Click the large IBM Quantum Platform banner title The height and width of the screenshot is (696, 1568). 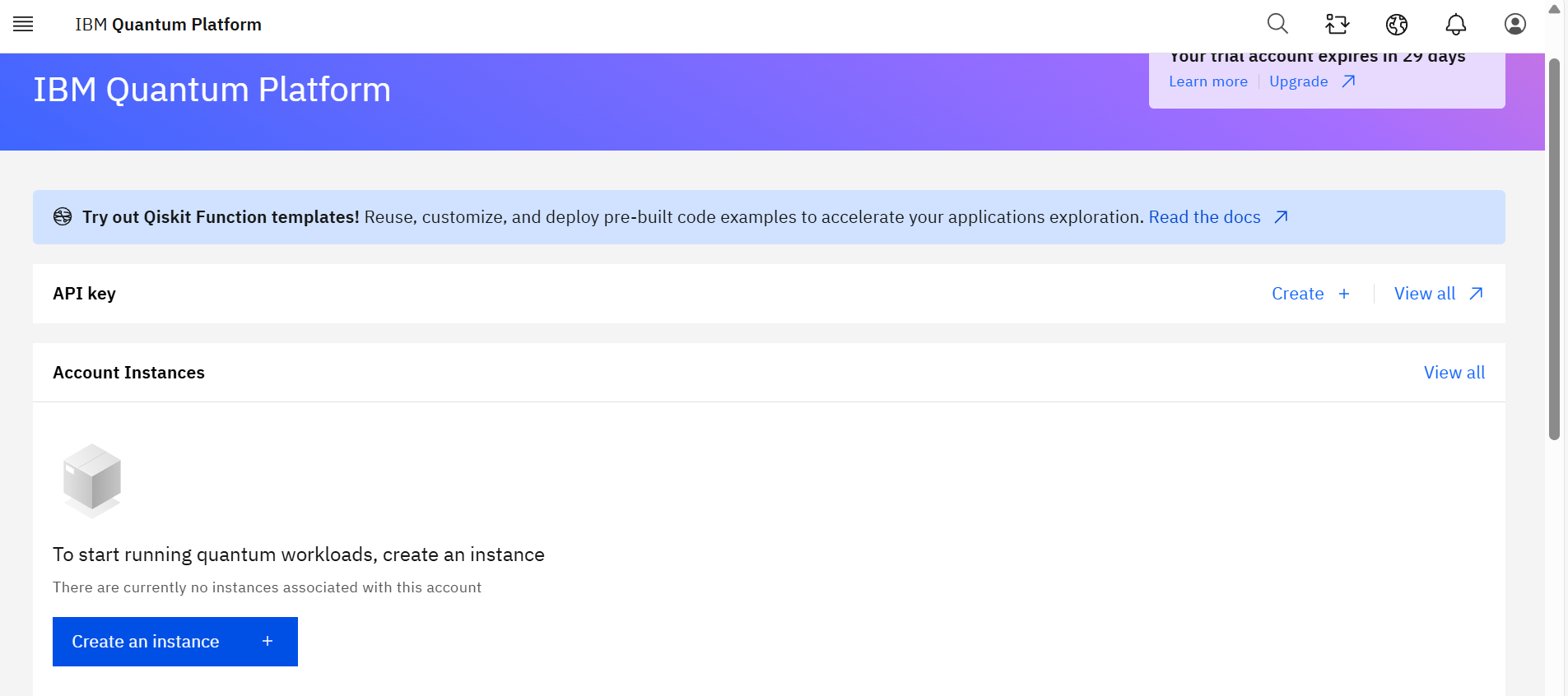(x=212, y=90)
